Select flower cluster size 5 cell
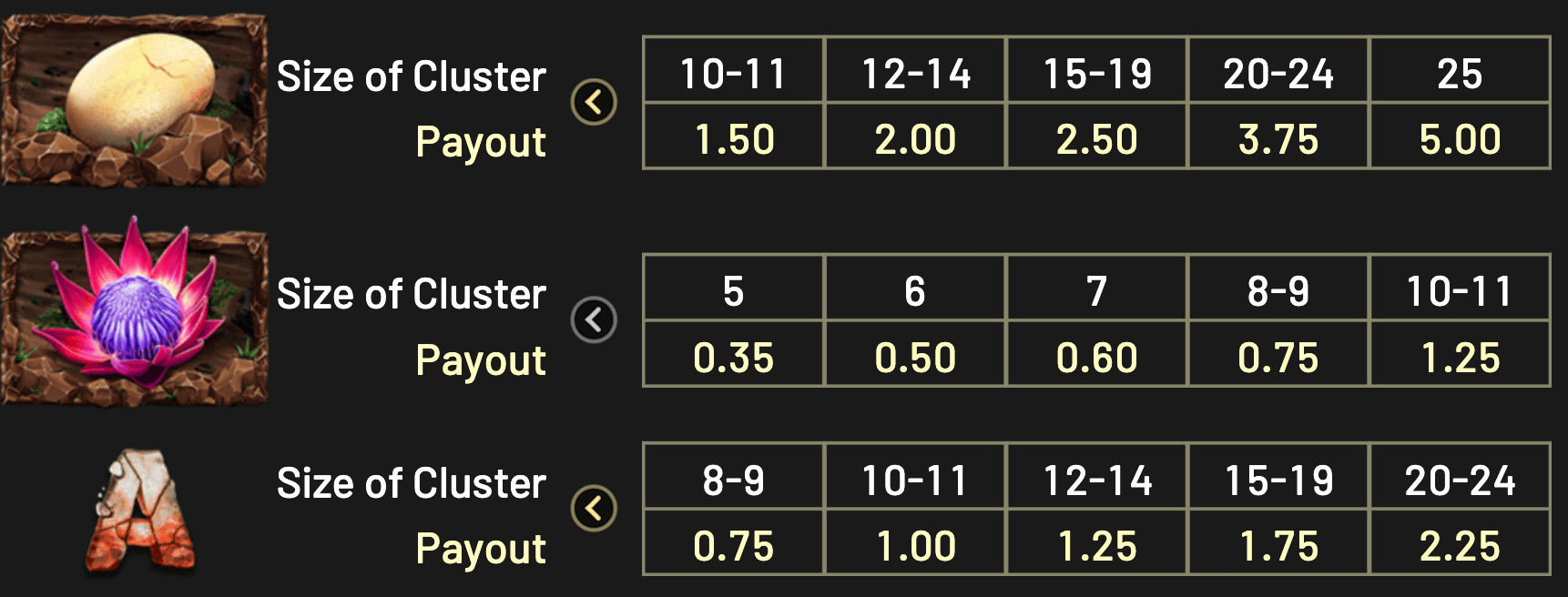 coord(733,290)
